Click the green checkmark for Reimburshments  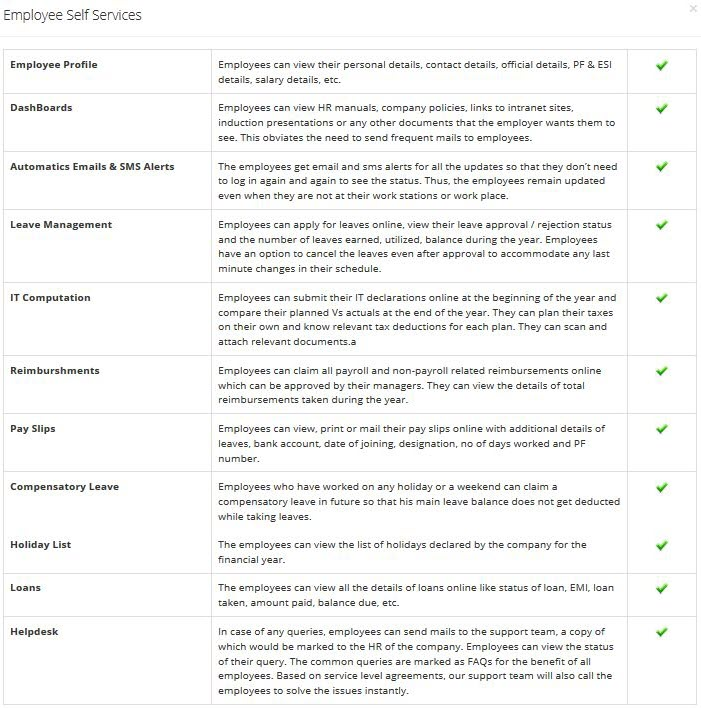[x=662, y=371]
